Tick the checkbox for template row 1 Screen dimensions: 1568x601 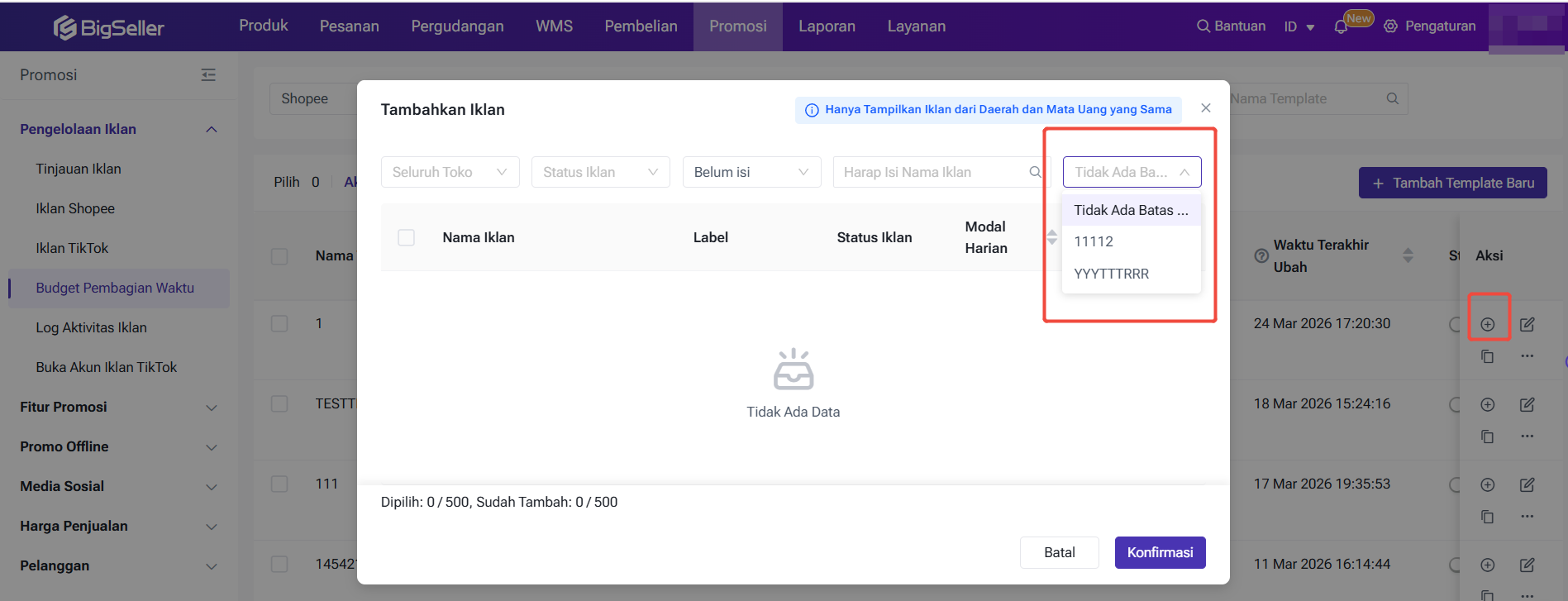[x=279, y=323]
